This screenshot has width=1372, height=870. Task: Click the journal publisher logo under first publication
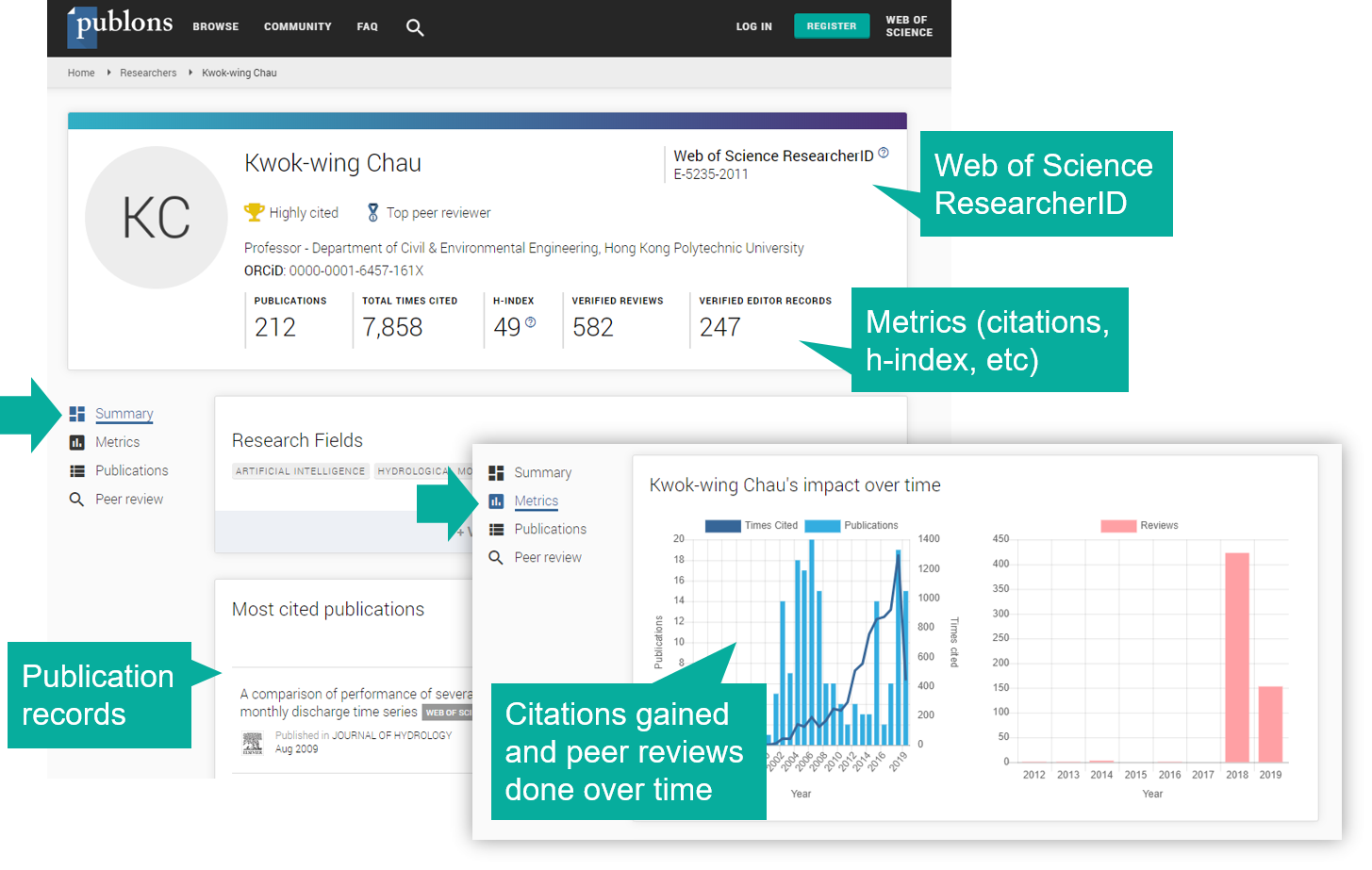(253, 743)
